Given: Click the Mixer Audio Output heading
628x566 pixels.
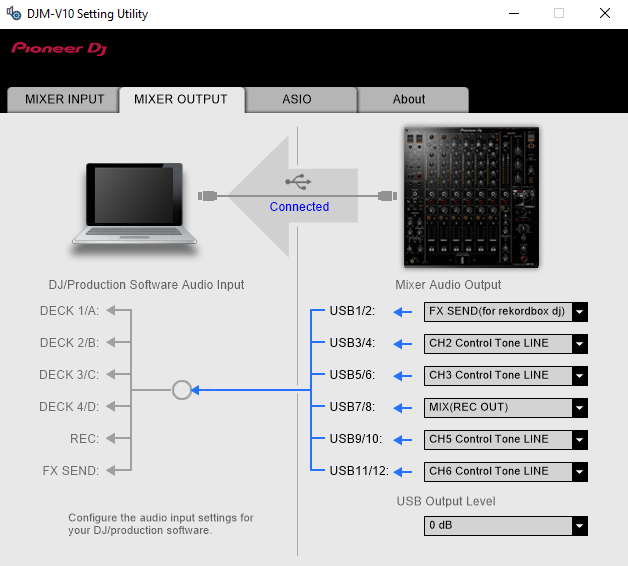Looking at the screenshot, I should point(448,285).
